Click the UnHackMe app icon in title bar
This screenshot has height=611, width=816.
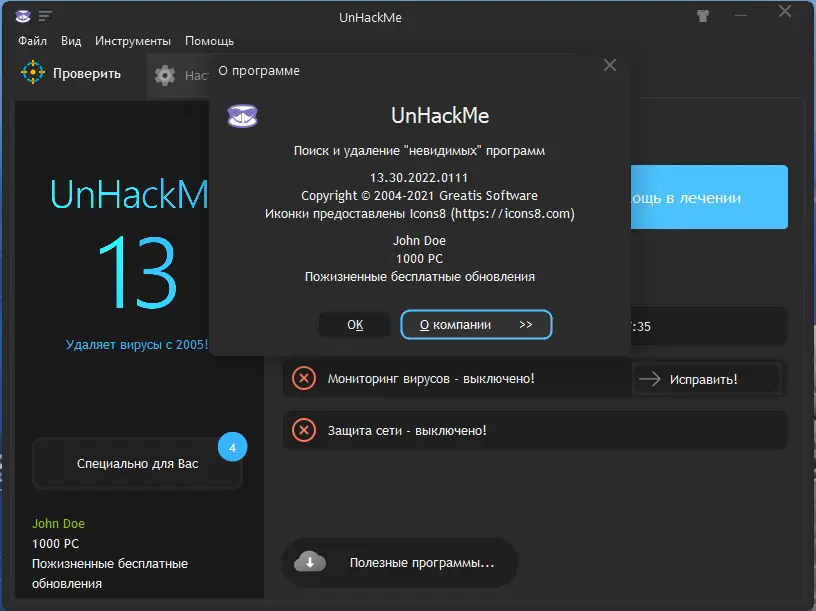pyautogui.click(x=22, y=17)
